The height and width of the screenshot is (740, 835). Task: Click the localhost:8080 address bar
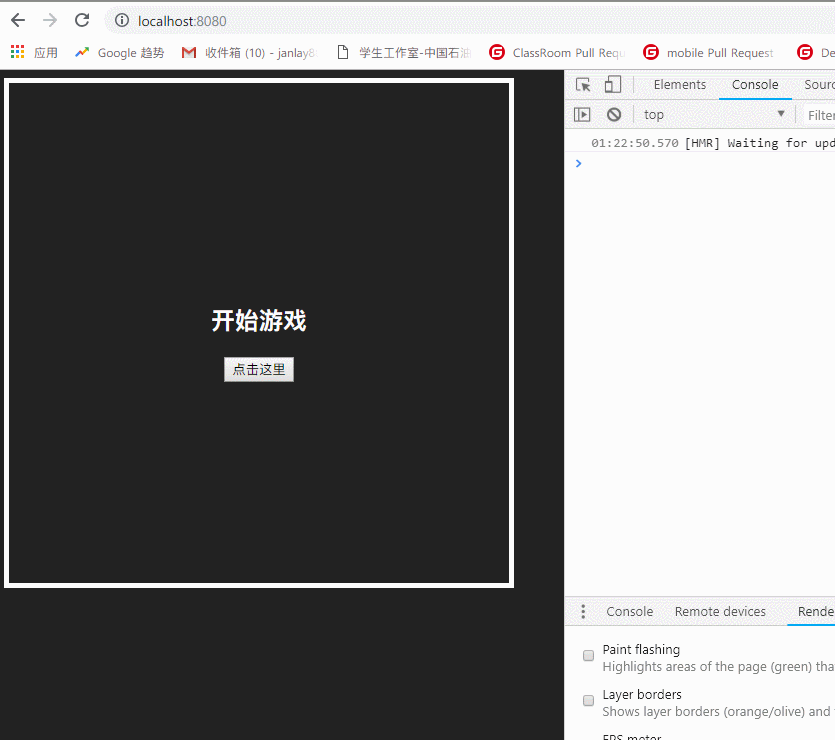[x=469, y=21]
